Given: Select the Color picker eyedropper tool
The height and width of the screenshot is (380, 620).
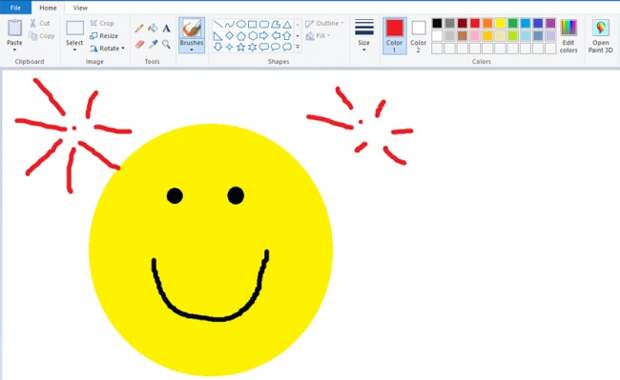Looking at the screenshot, I should [x=153, y=44].
